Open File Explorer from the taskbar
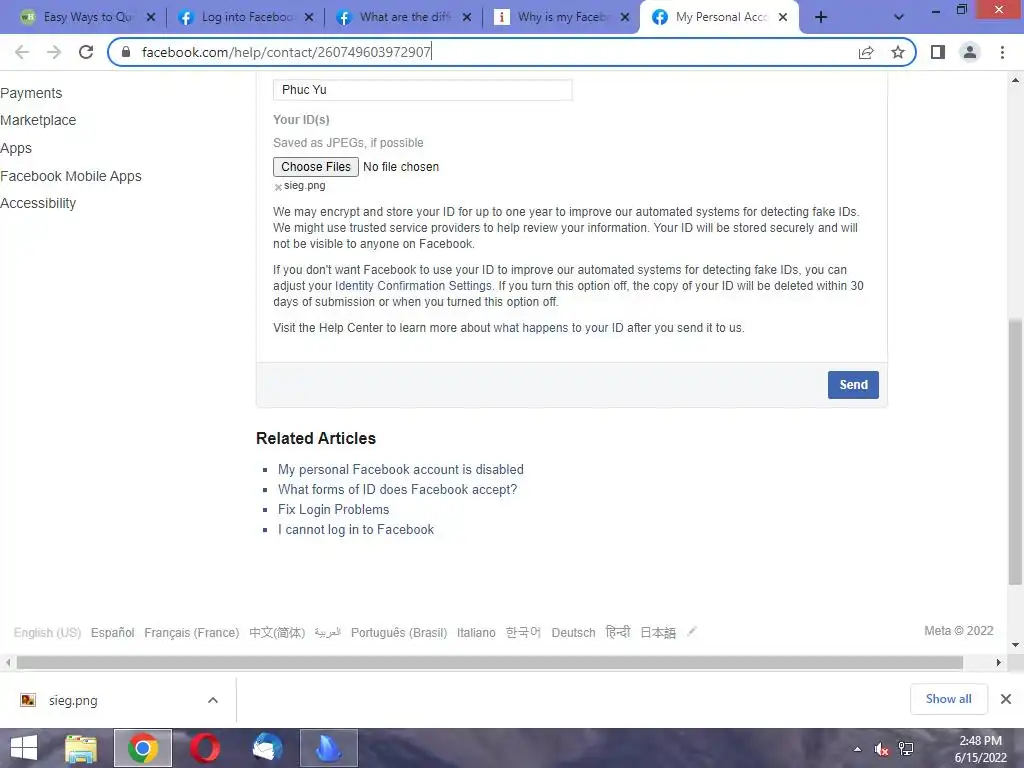1024x768 pixels. tap(81, 748)
